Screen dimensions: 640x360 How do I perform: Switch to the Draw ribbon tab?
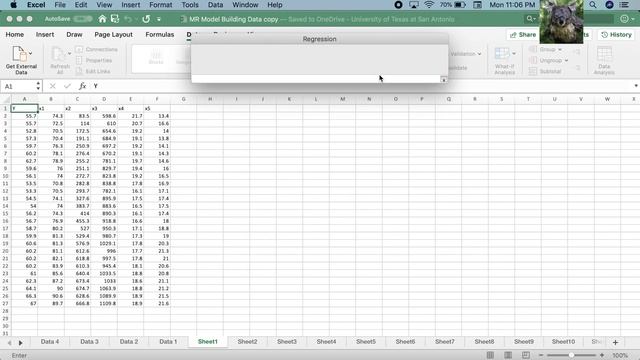coord(74,35)
